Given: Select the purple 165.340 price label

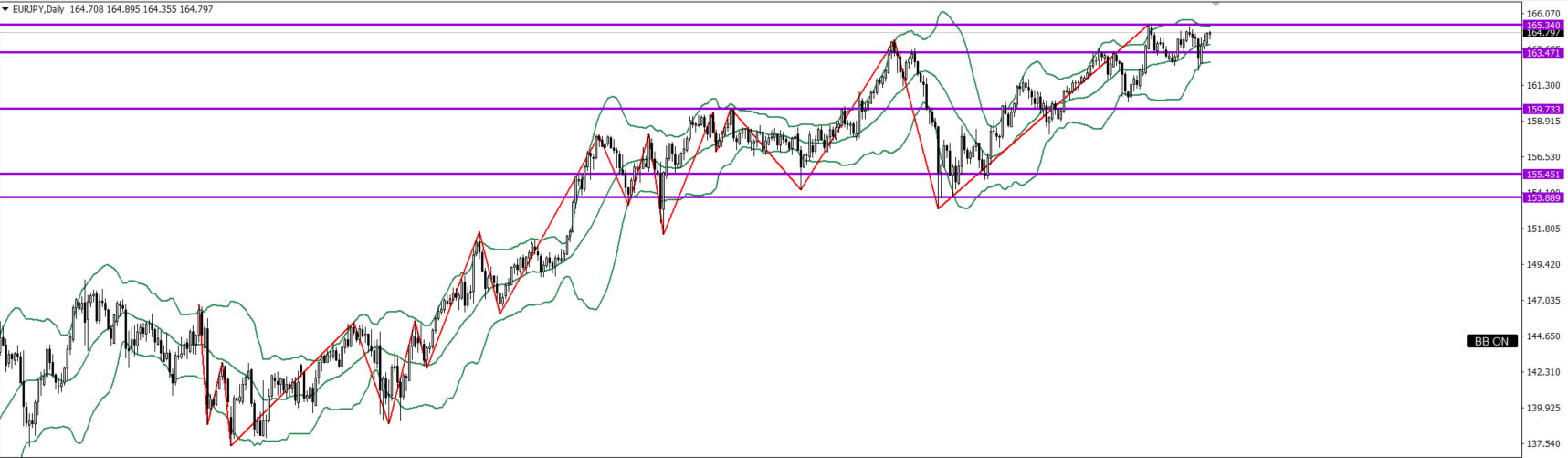Looking at the screenshot, I should [x=1543, y=26].
